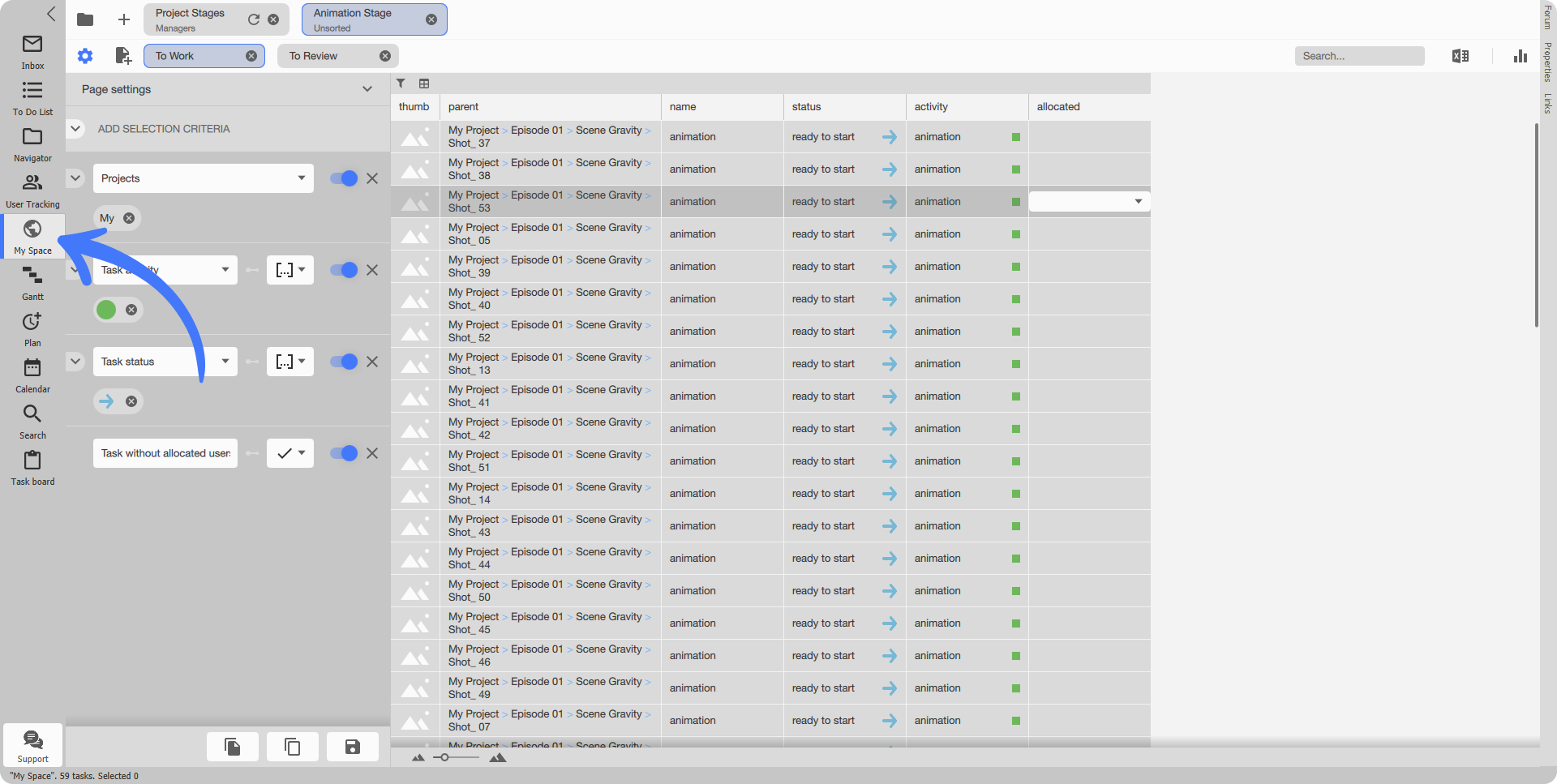The height and width of the screenshot is (784, 1557).
Task: Open the Inbox sidebar icon
Action: [x=32, y=52]
